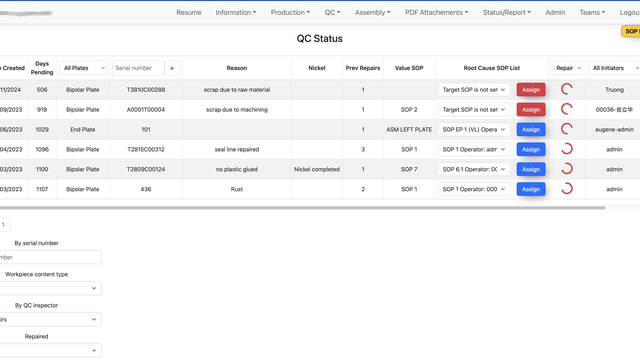Click the yellow SOP badge button
The image size is (640, 360).
coord(631,31)
